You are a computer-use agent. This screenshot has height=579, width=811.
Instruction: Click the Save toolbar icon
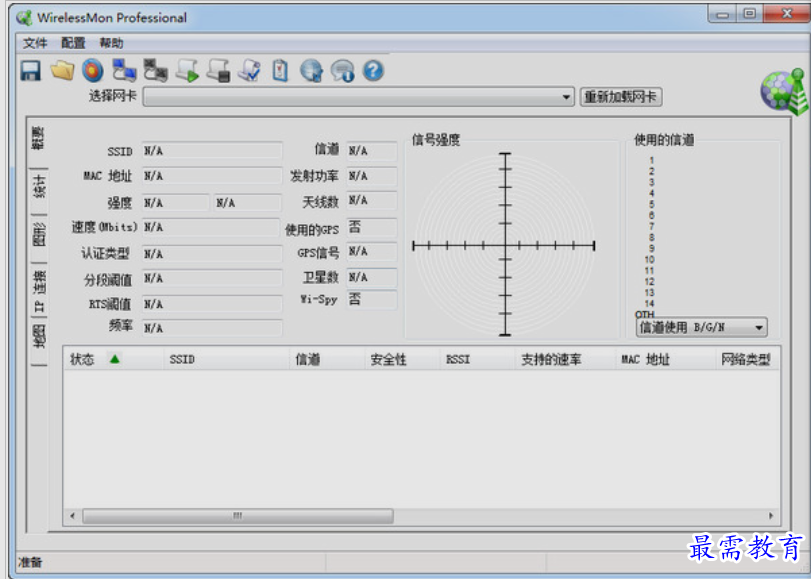click(29, 71)
